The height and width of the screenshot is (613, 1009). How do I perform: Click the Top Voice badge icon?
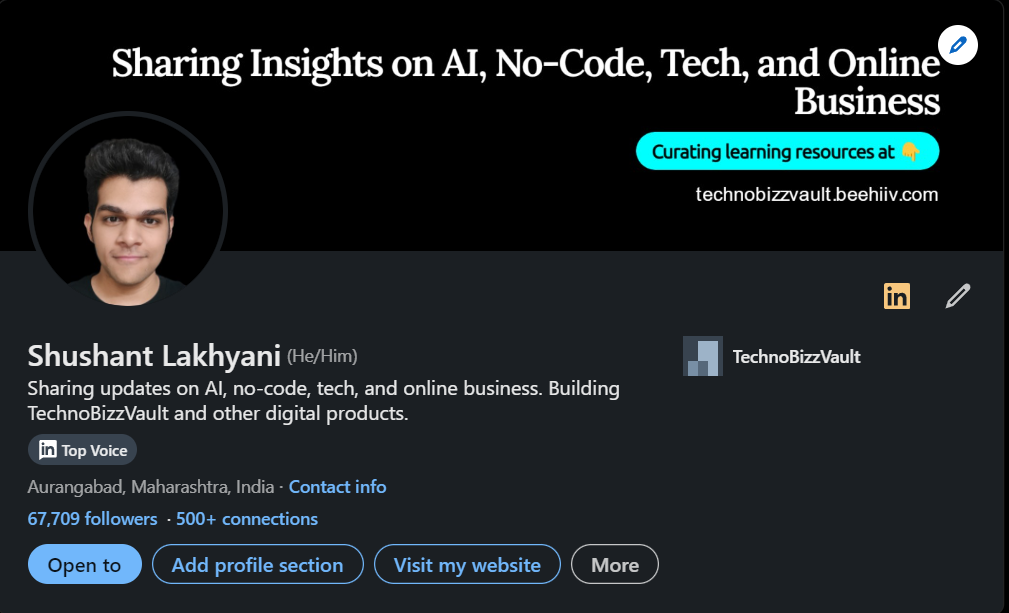coord(81,449)
